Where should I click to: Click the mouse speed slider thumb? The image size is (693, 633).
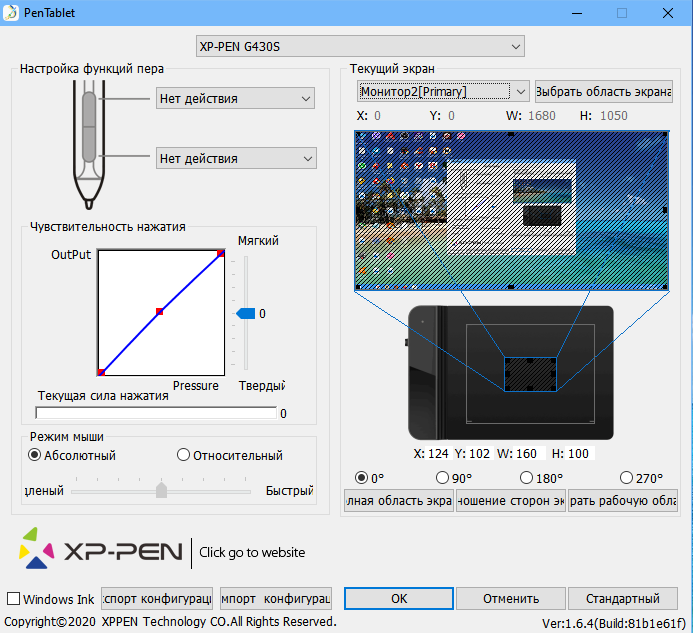pyautogui.click(x=161, y=490)
